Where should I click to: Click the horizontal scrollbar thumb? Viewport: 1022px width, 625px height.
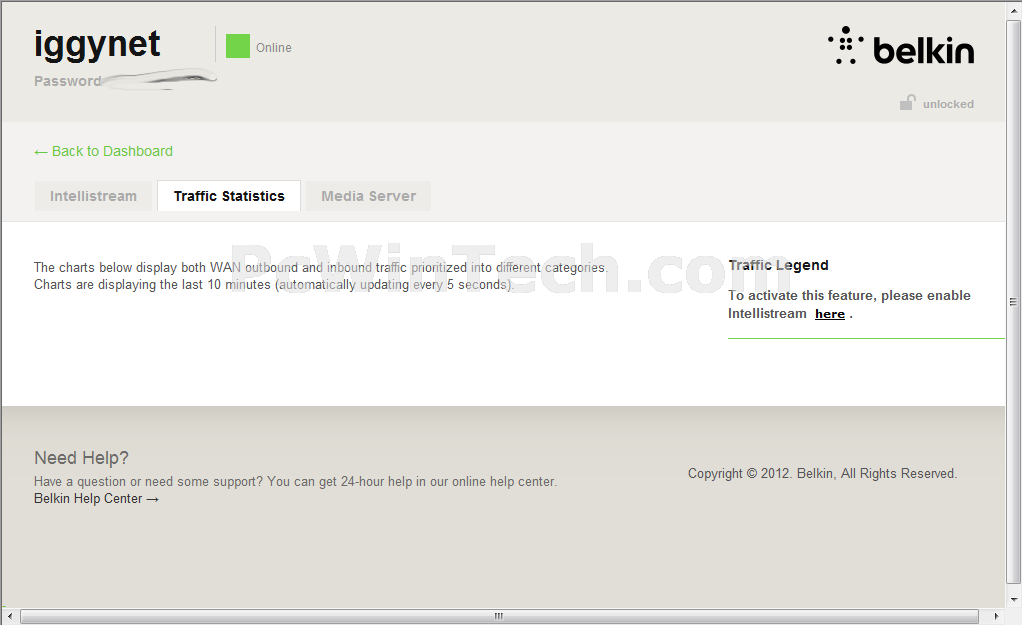[x=499, y=617]
